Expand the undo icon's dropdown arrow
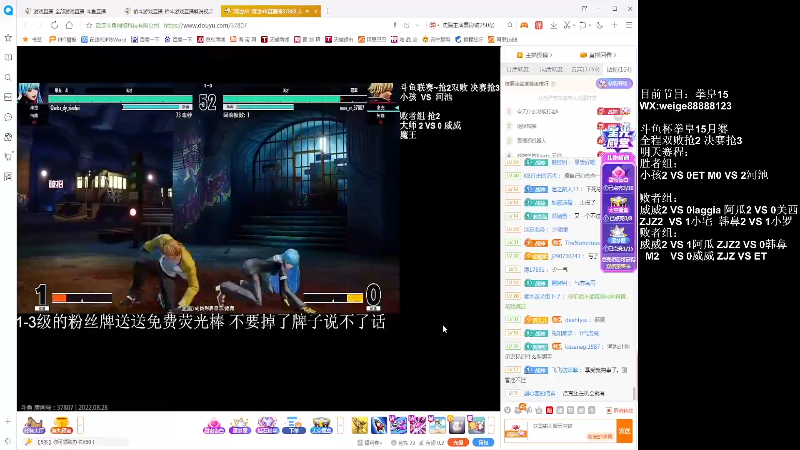Image resolution: width=800 pixels, height=450 pixels. click(x=590, y=25)
